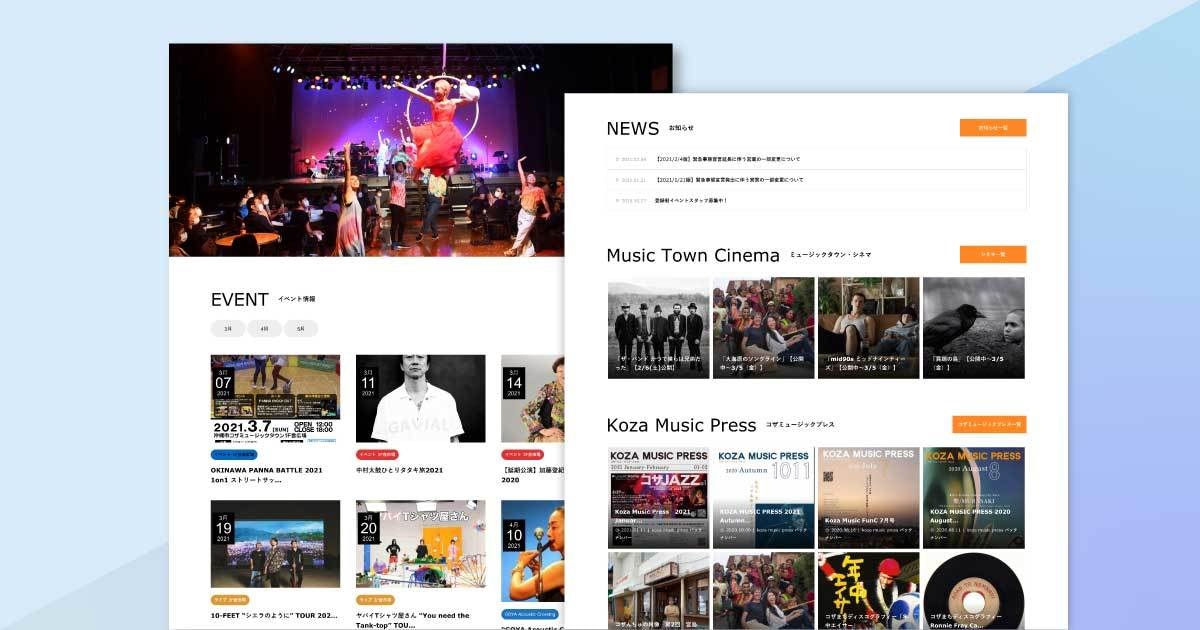Open the 年中エイサー discography thumbnail
The image size is (1200, 630).
tap(869, 591)
